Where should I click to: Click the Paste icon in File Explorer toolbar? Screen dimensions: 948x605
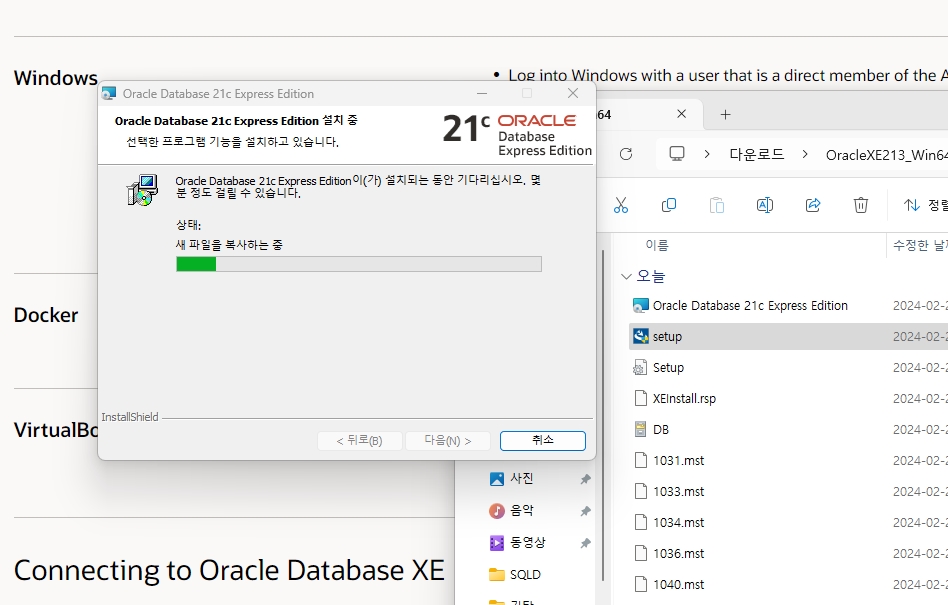point(716,205)
